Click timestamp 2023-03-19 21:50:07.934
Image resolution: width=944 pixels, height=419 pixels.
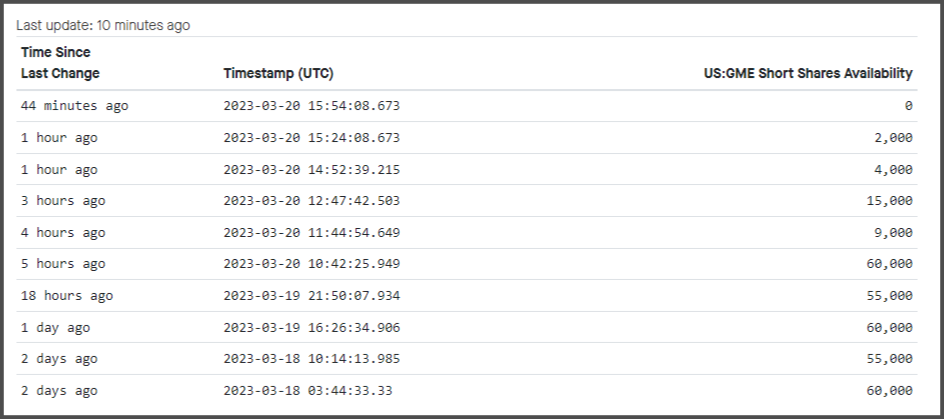[x=311, y=296]
